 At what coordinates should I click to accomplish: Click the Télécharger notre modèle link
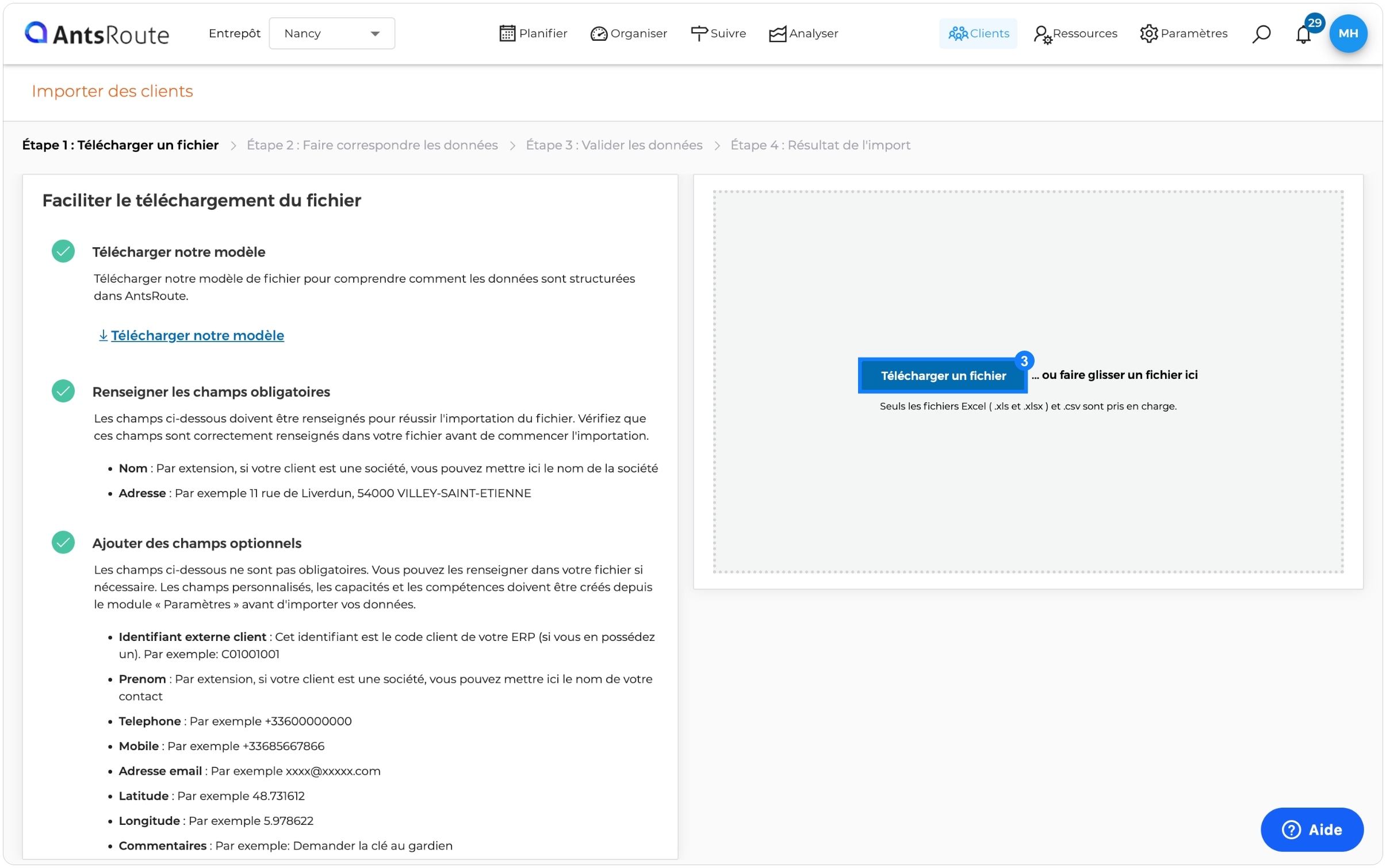tap(197, 335)
